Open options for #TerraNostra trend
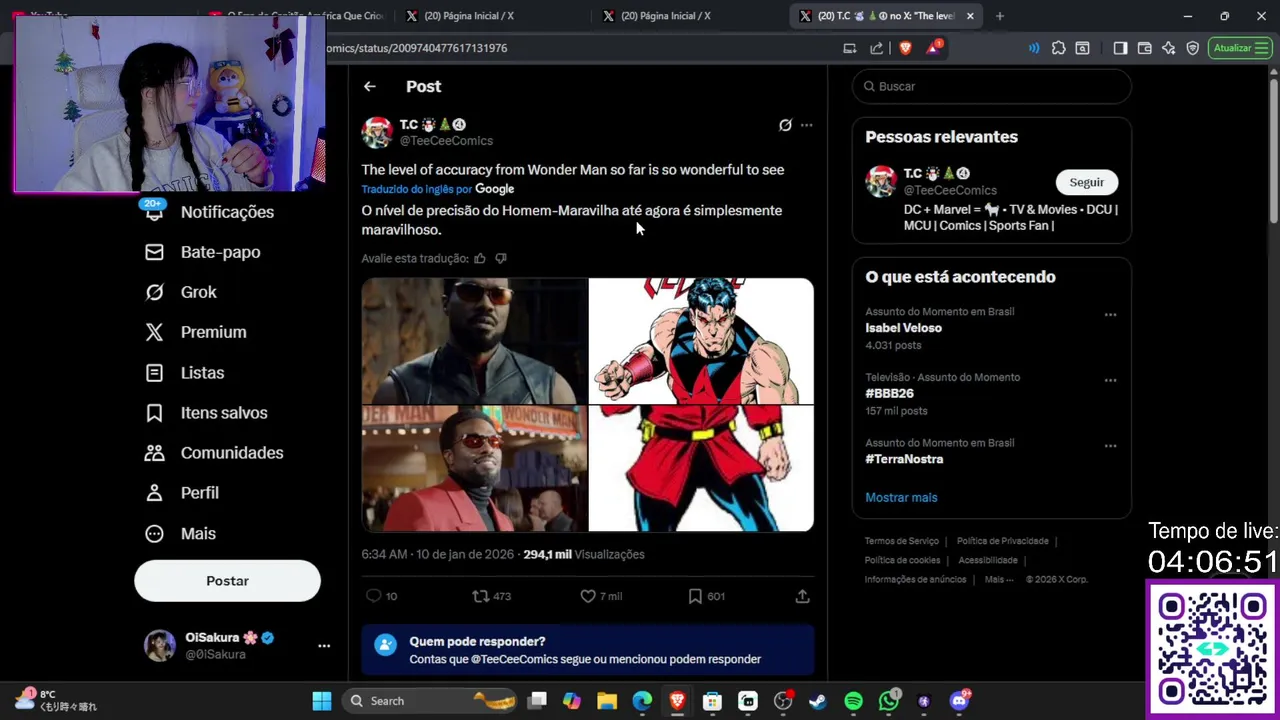 pos(1110,446)
